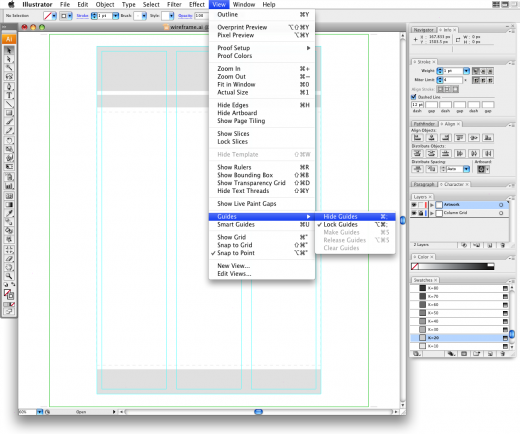Click the Miter Join icon in Stroke panel
Screen dimensions: 520x434
475,80
